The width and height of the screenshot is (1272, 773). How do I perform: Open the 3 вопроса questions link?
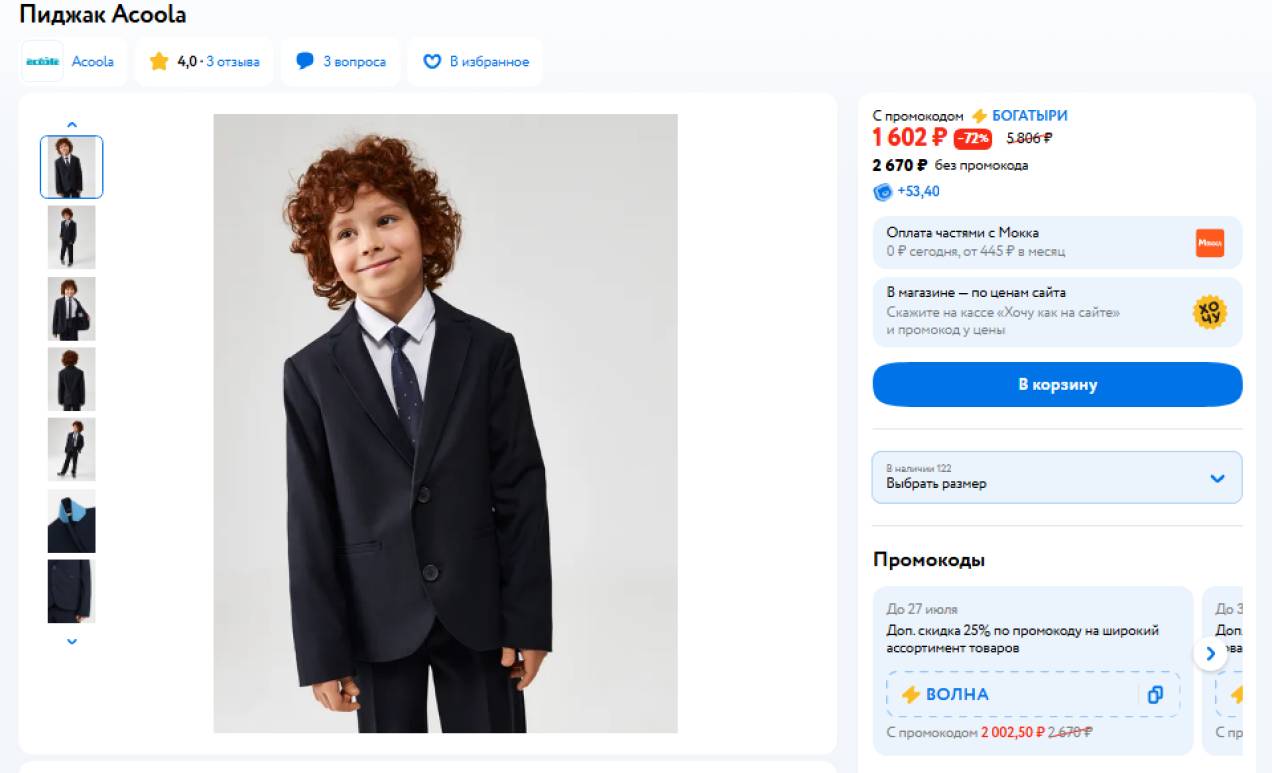click(x=354, y=62)
